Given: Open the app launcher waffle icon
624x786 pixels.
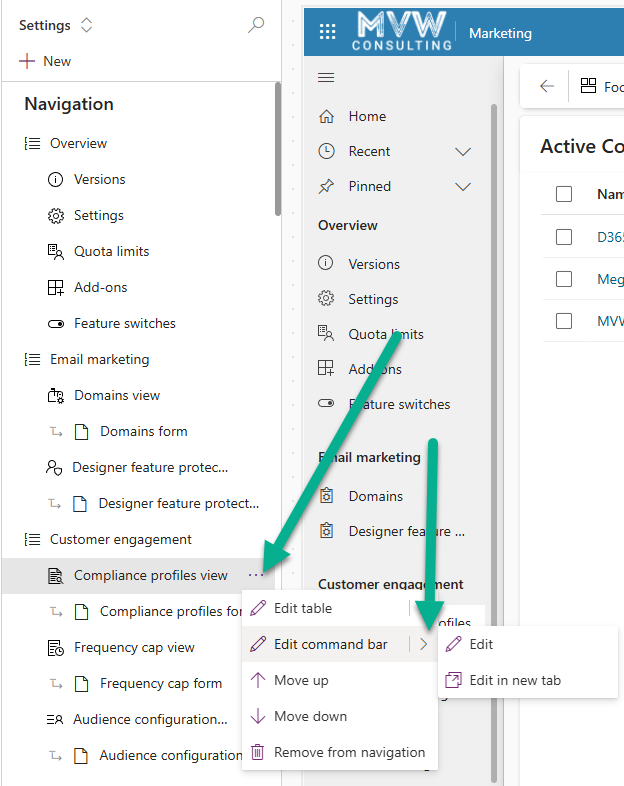Looking at the screenshot, I should tap(327, 33).
